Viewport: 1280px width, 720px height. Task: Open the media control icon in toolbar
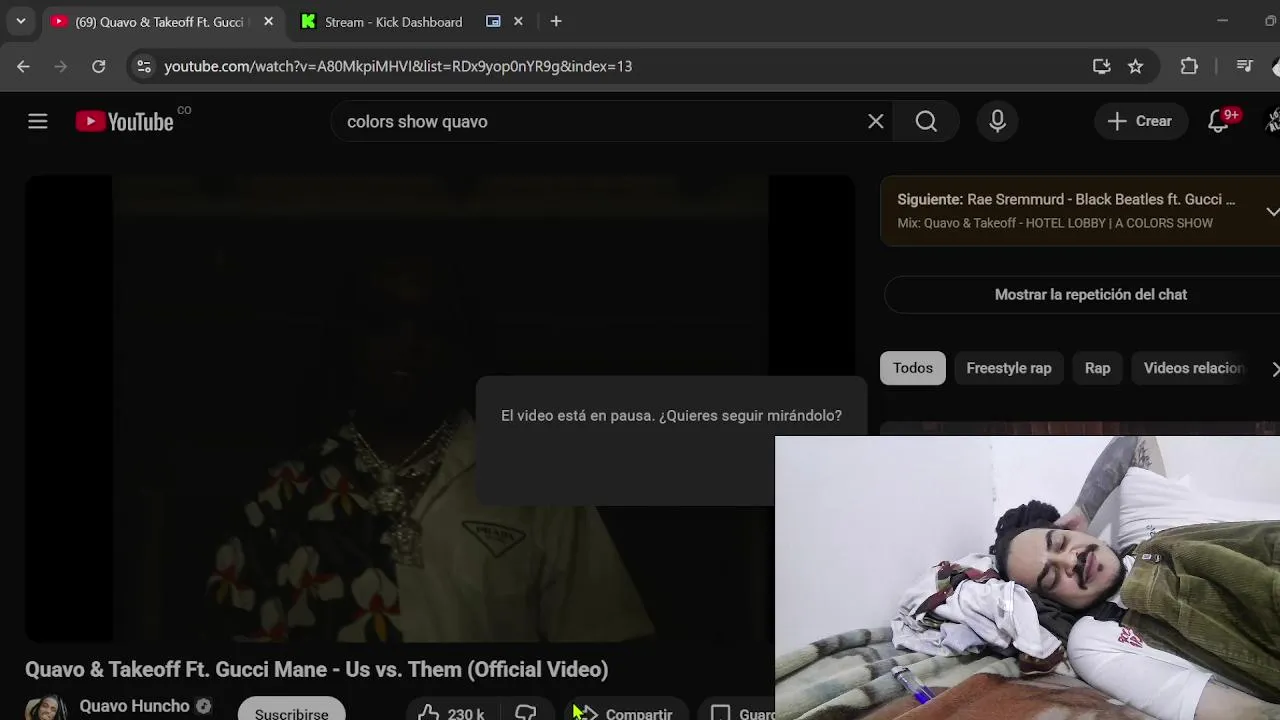pyautogui.click(x=1245, y=66)
